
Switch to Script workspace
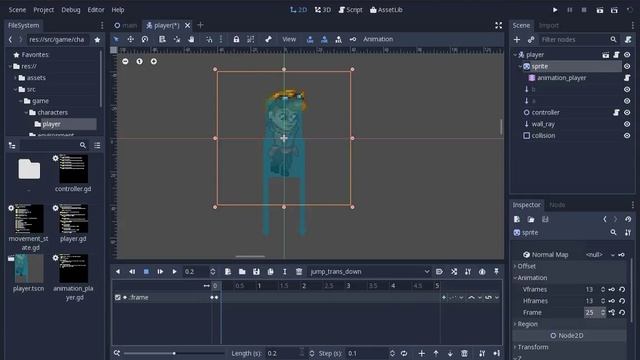tap(350, 10)
